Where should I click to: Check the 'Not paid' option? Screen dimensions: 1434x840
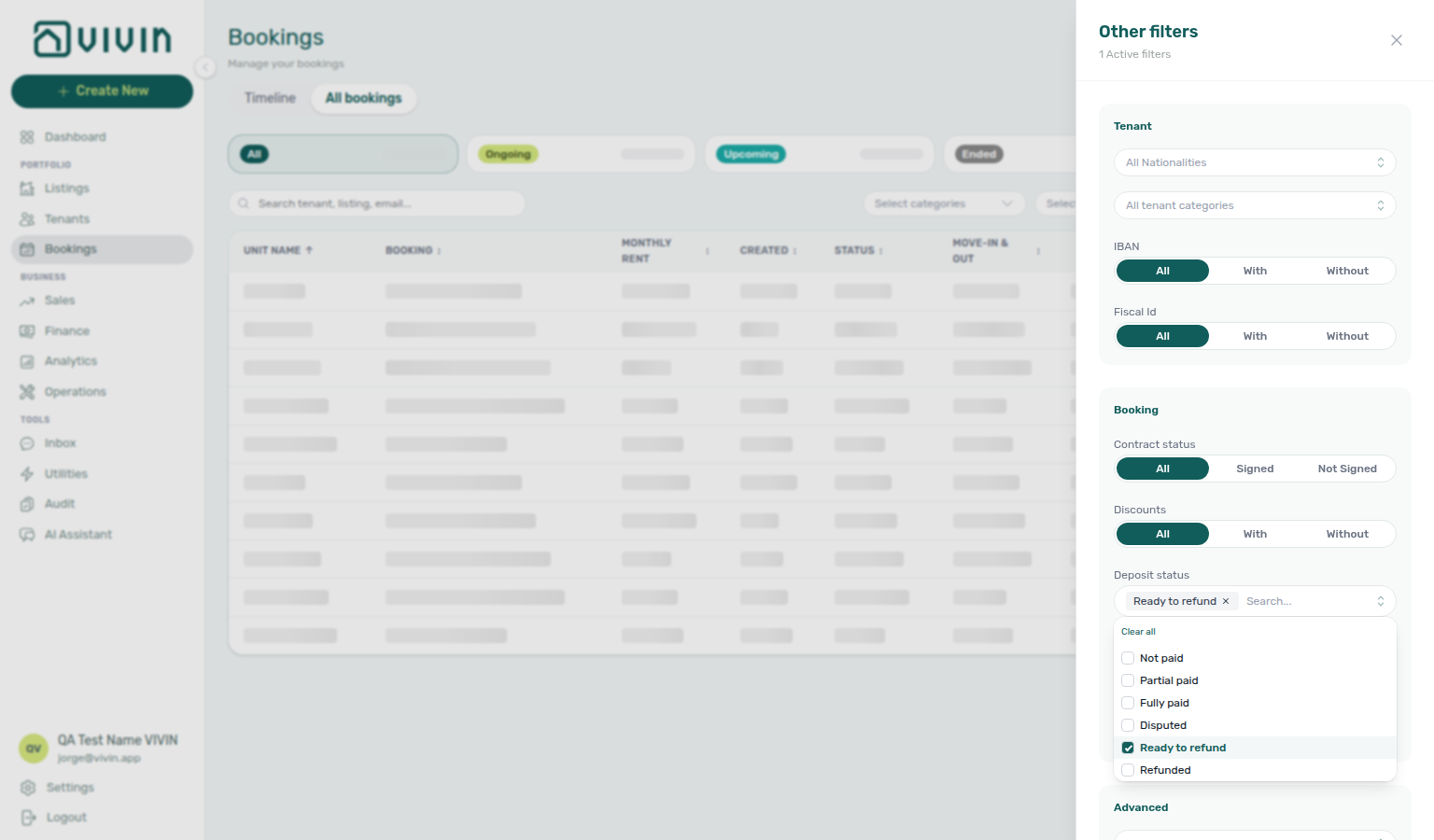(x=1128, y=658)
